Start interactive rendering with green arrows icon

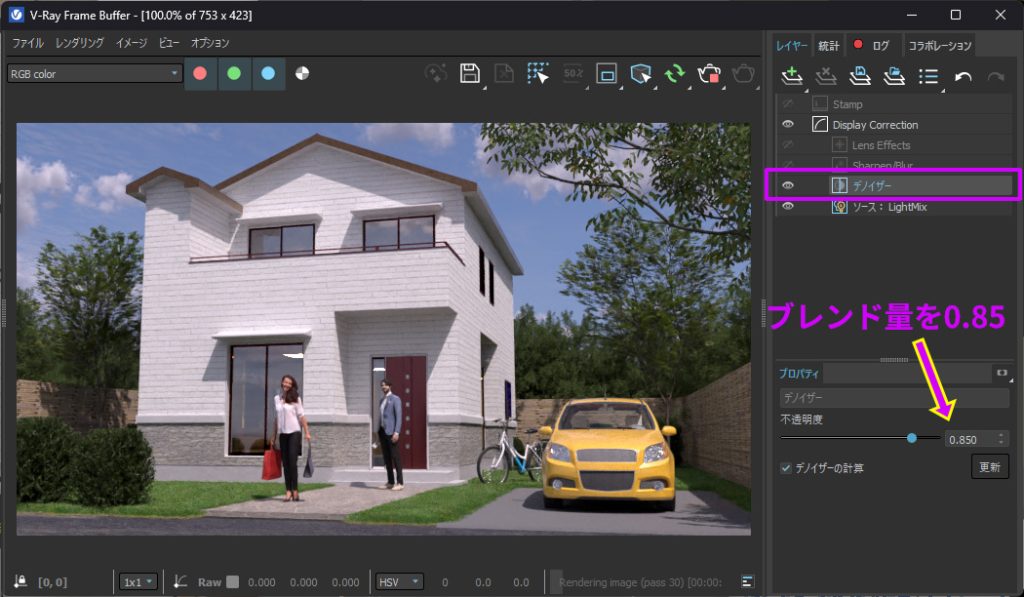click(x=675, y=74)
